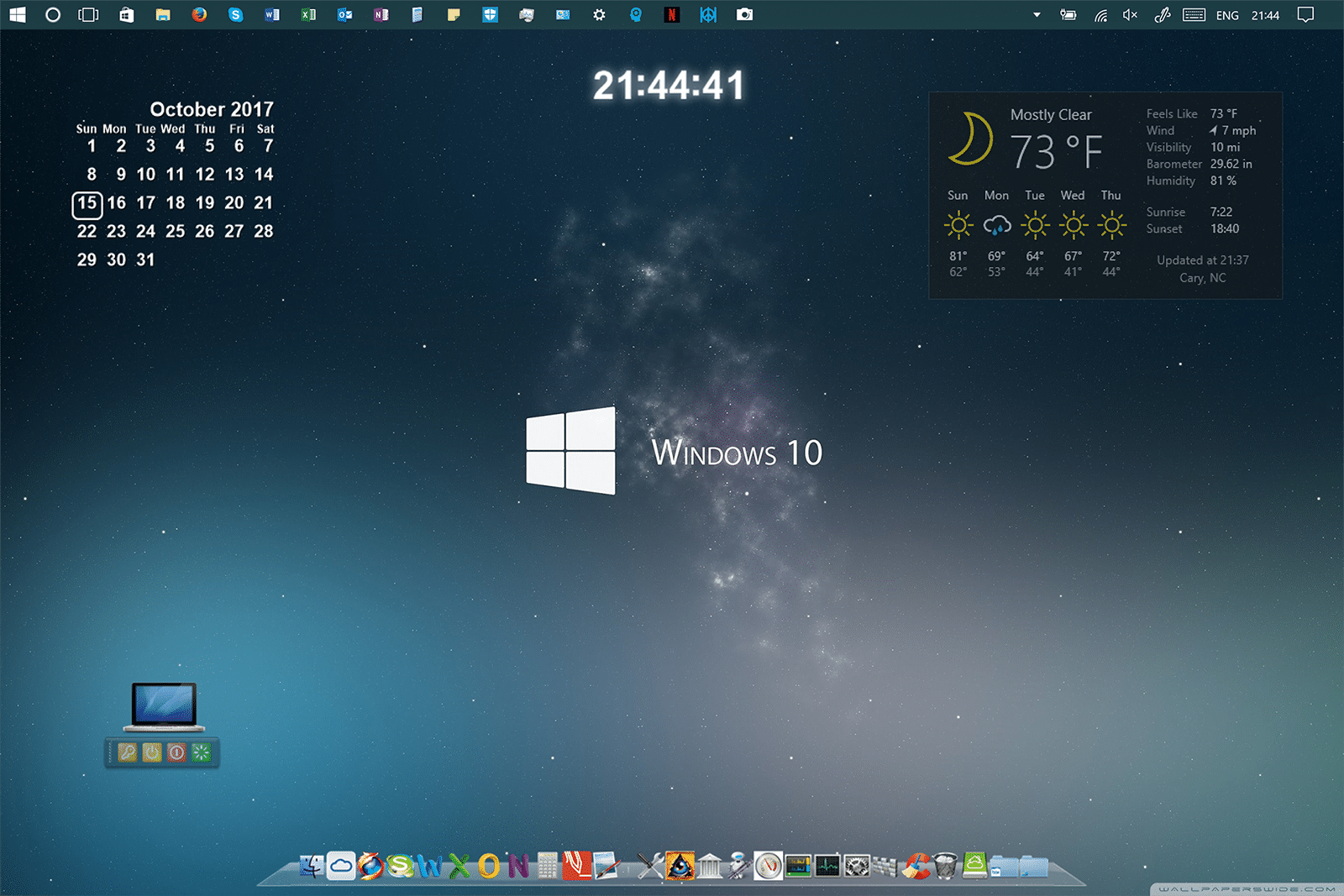This screenshot has width=1344, height=896.
Task: Select date 31 in the calendar widget
Action: 145,259
